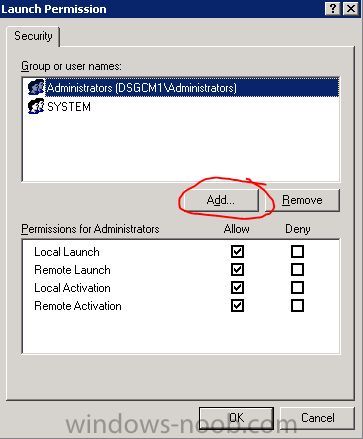Click the Cancel button
This screenshot has height=439, width=363.
pyautogui.click(x=317, y=418)
